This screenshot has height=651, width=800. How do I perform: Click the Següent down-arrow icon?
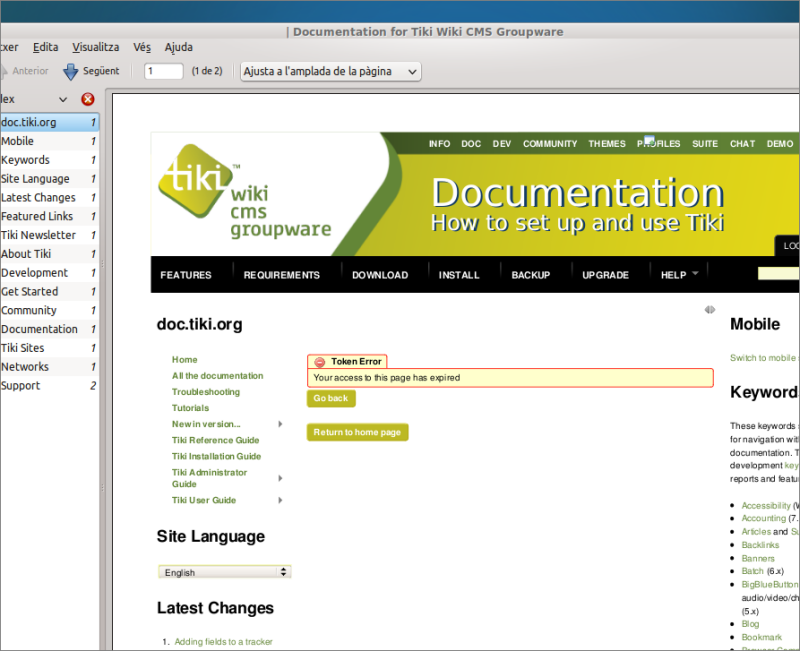tap(70, 71)
